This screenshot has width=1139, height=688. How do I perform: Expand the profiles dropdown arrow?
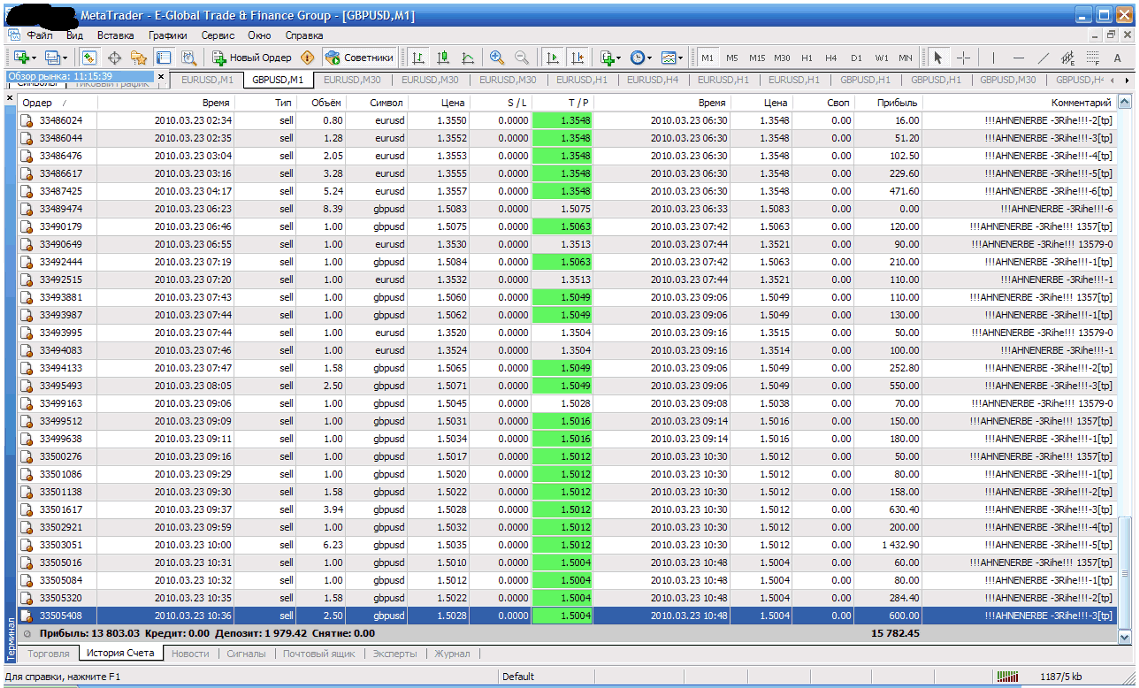click(x=65, y=58)
